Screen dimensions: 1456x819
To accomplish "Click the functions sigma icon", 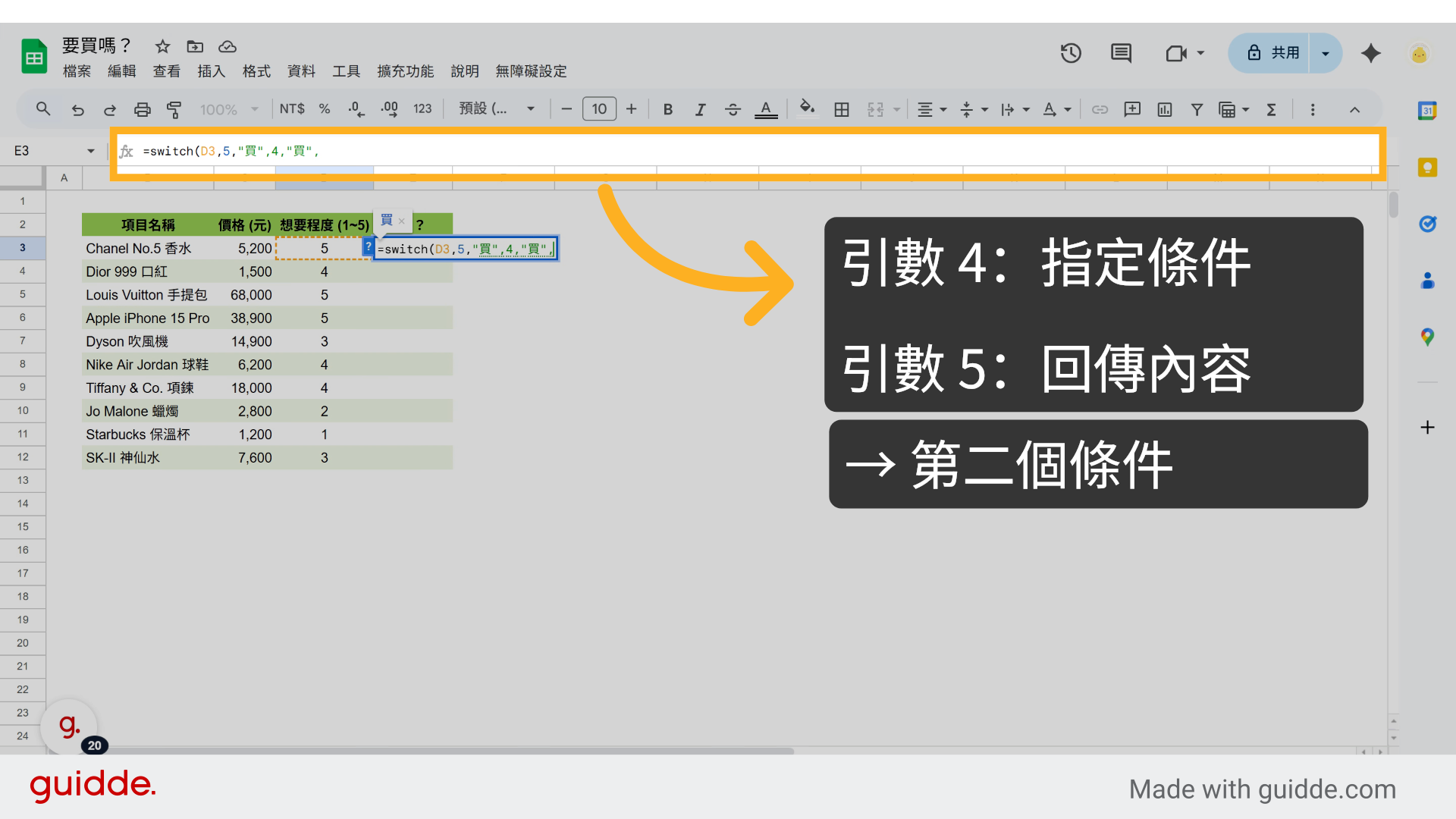I will coord(1272,109).
